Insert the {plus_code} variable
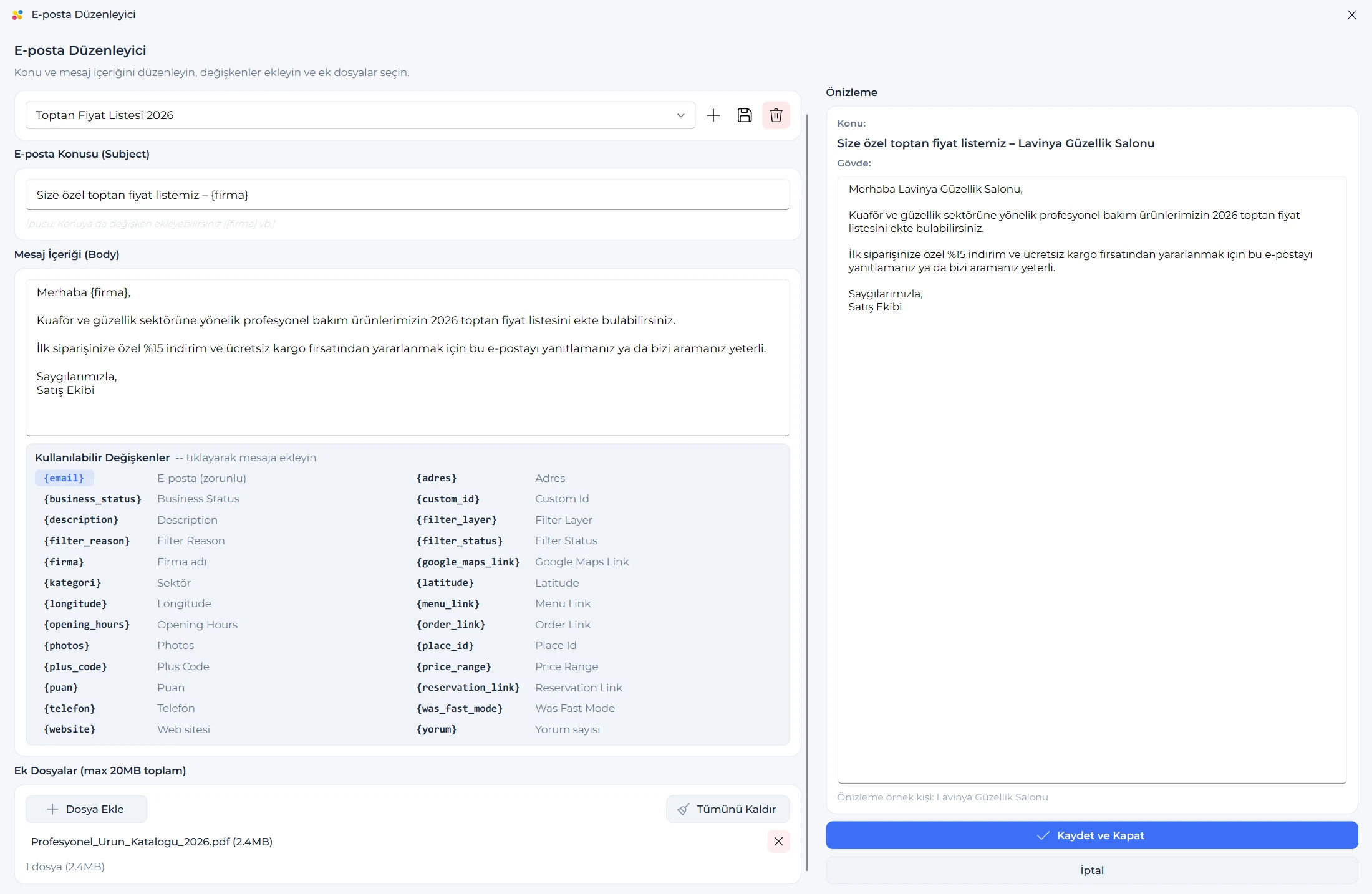The width and height of the screenshot is (1372, 894). pos(75,666)
